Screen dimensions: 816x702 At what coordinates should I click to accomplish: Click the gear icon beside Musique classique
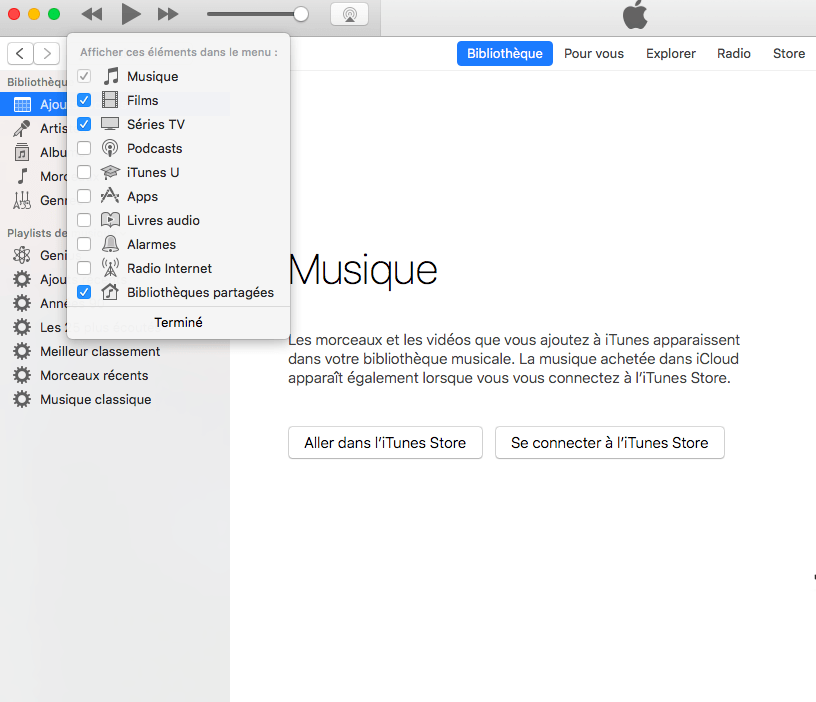(x=22, y=399)
